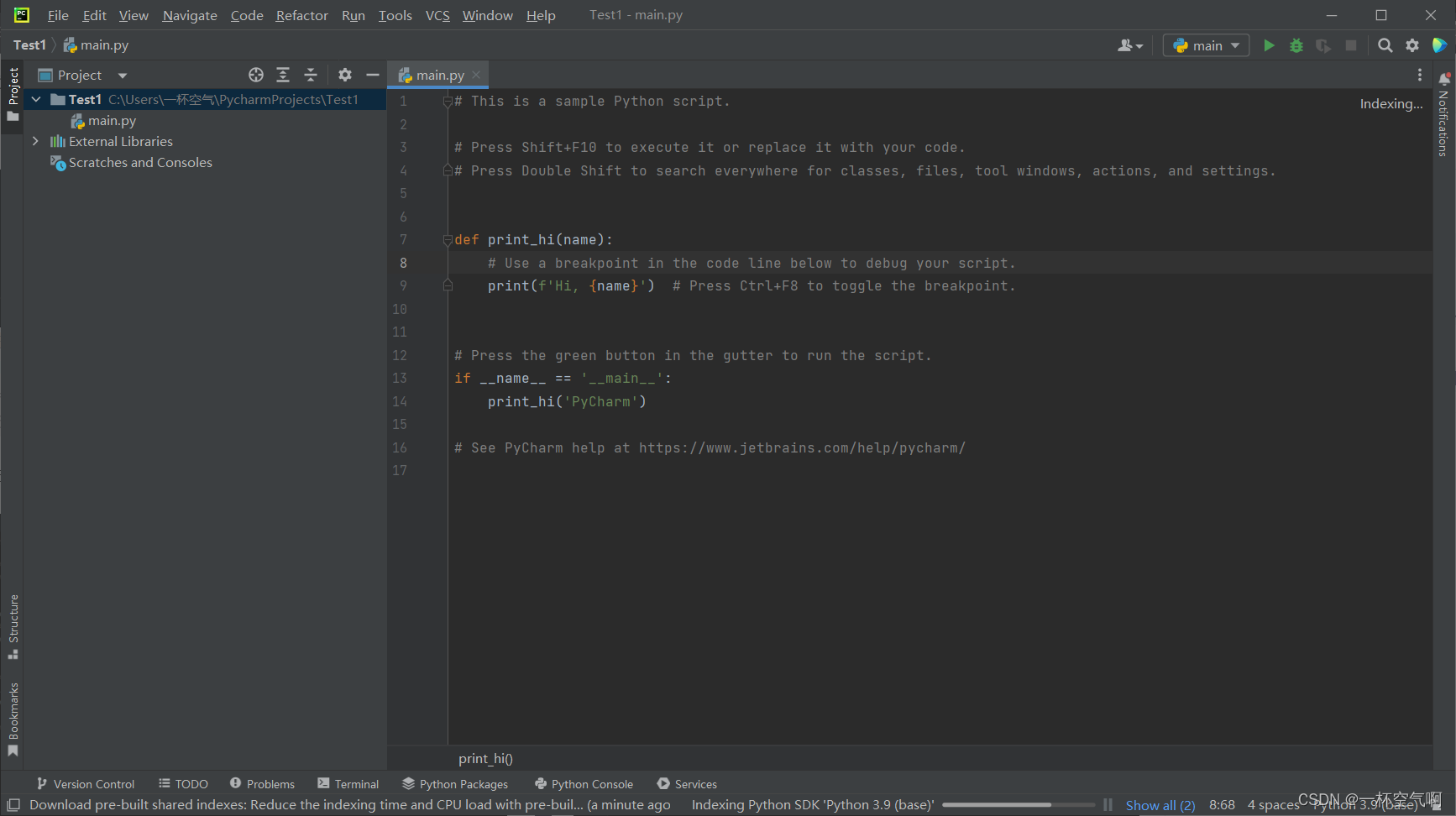Image resolution: width=1456 pixels, height=816 pixels.
Task: Open TODO tool window
Action: tap(183, 784)
